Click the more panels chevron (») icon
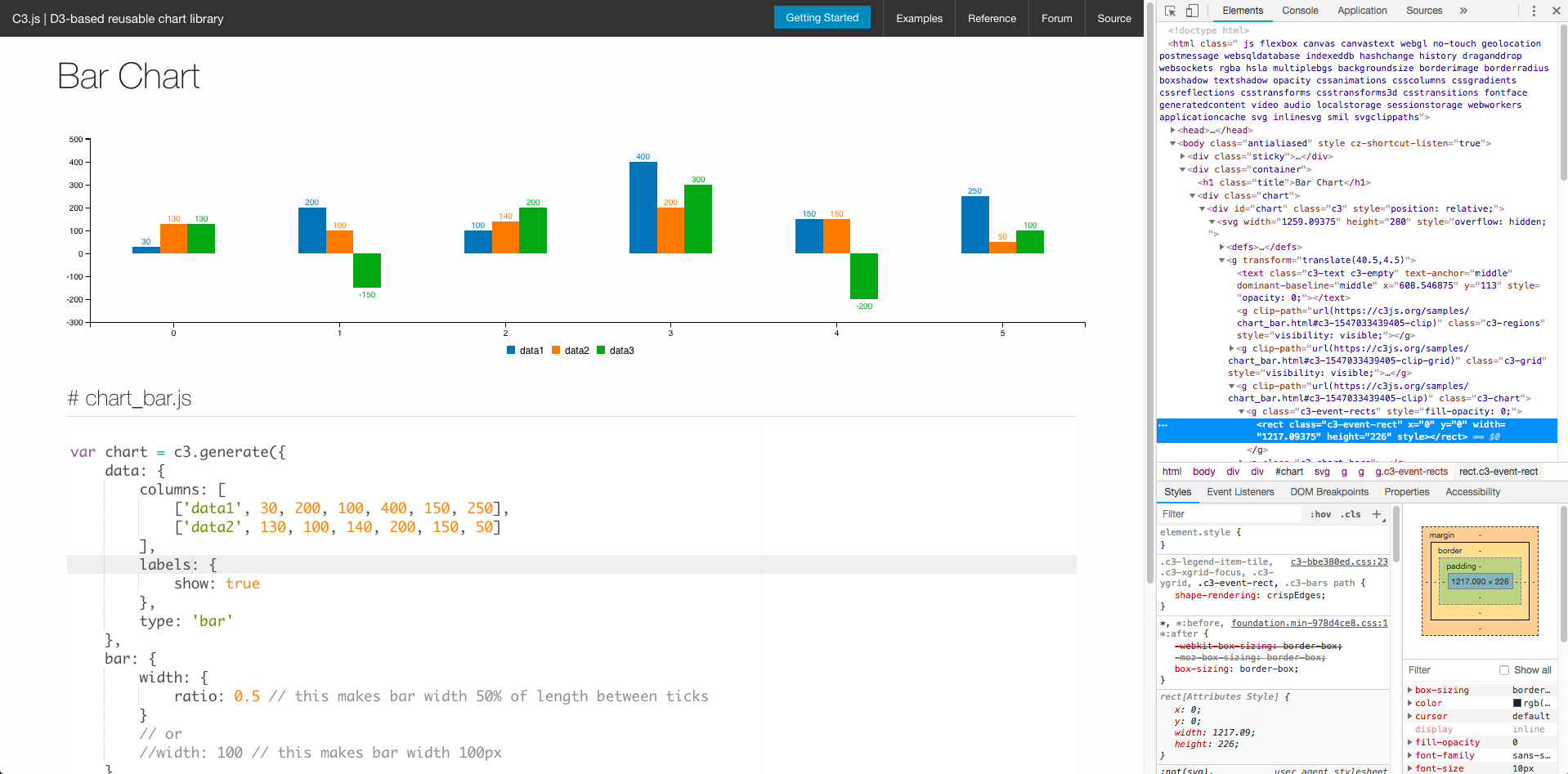Image resolution: width=1568 pixels, height=774 pixels. coord(1463,11)
